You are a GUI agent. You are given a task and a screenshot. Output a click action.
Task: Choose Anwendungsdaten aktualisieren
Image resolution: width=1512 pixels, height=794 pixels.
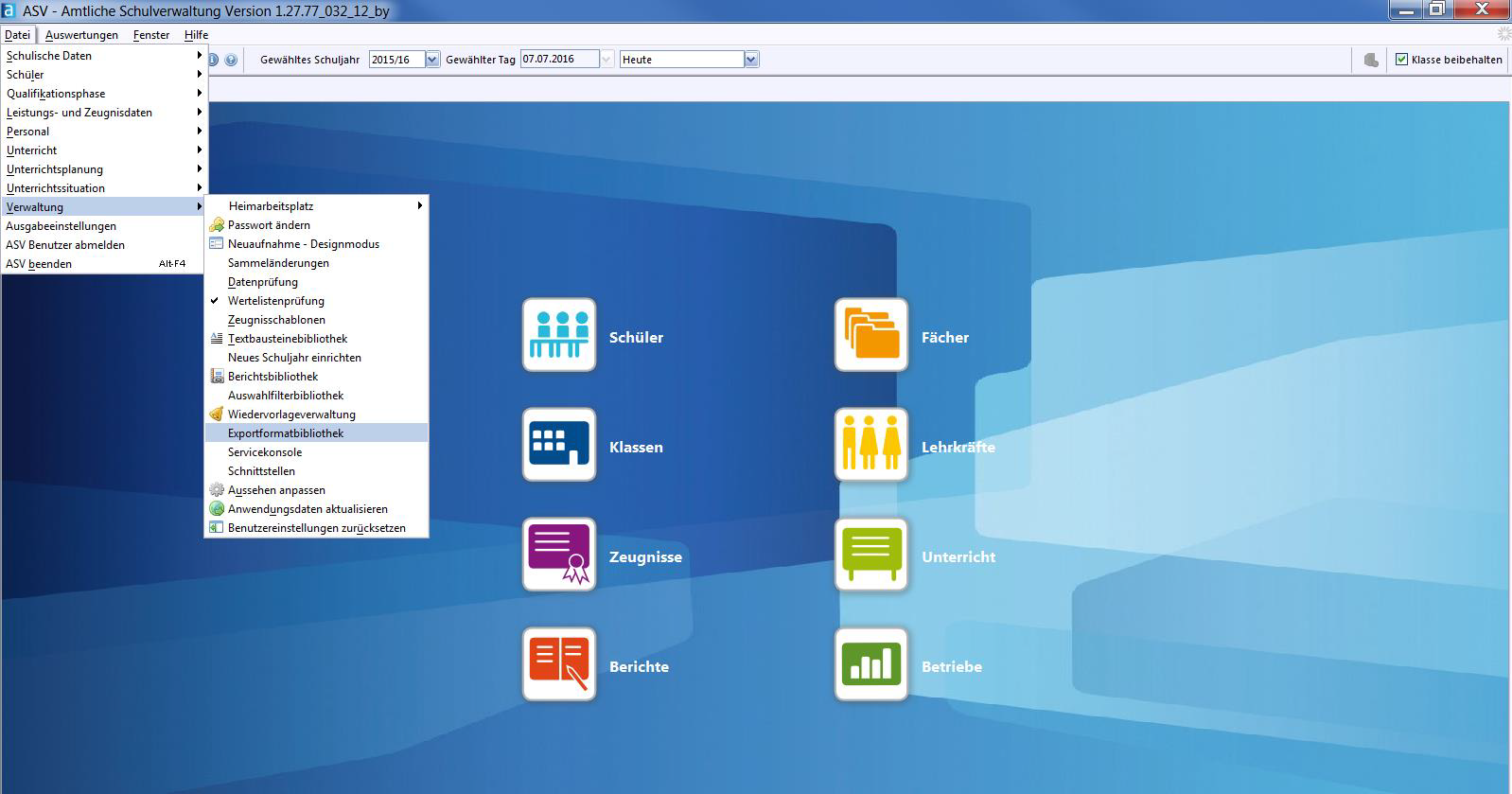316,509
